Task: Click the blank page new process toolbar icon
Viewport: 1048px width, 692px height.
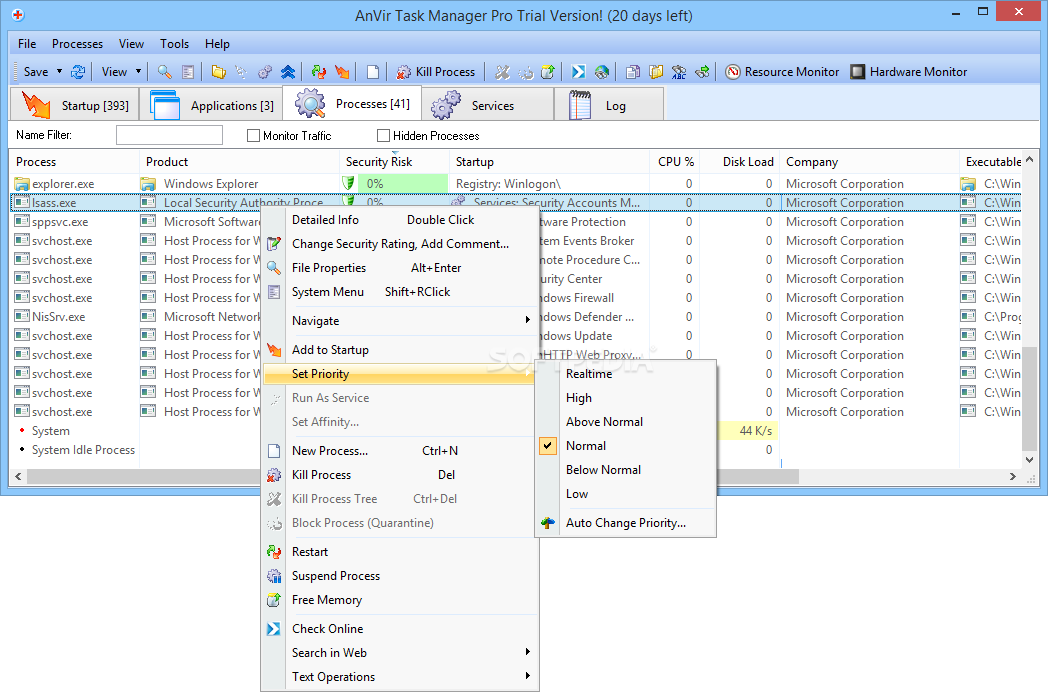Action: [373, 72]
